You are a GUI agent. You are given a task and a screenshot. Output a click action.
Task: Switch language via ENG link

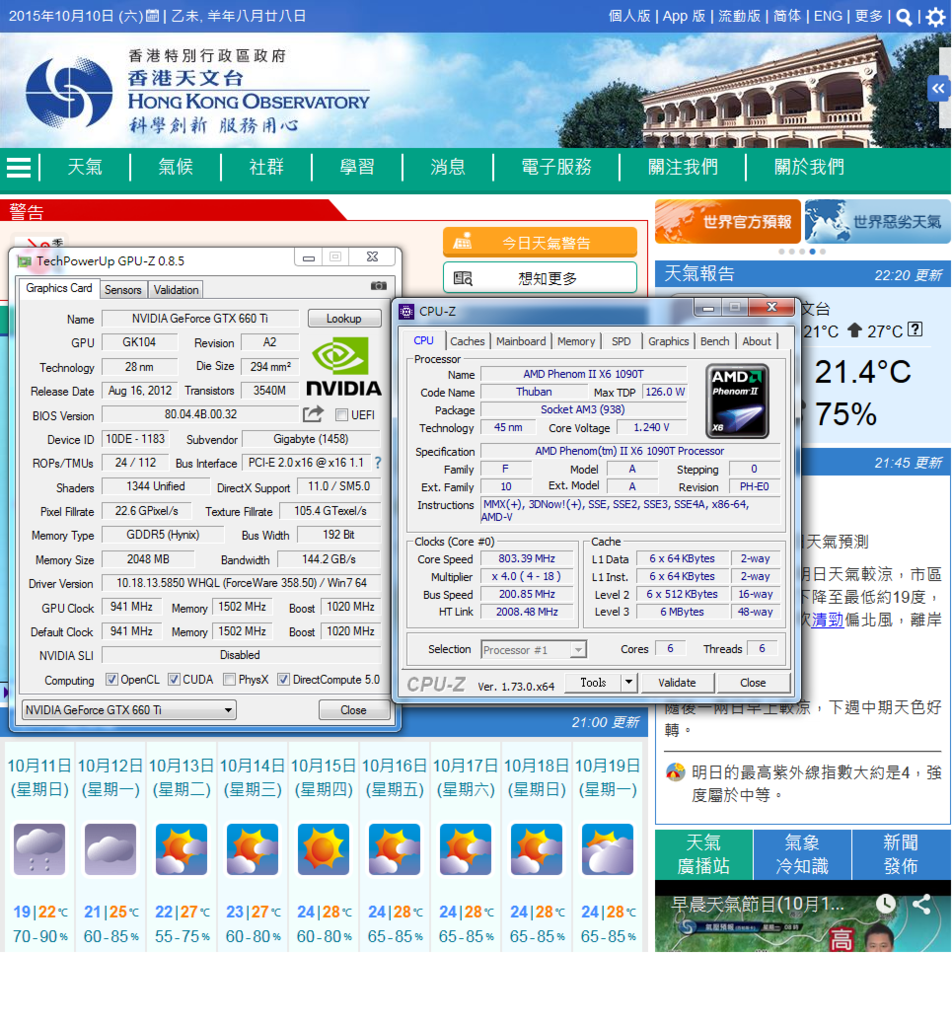(828, 16)
